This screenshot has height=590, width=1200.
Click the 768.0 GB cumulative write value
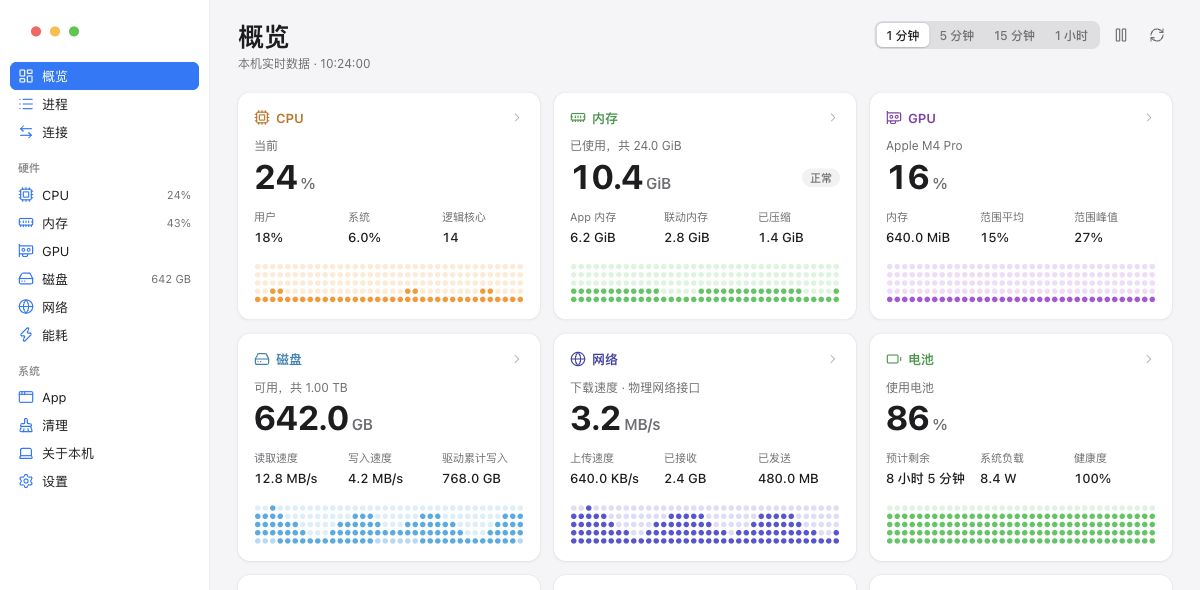click(x=471, y=479)
